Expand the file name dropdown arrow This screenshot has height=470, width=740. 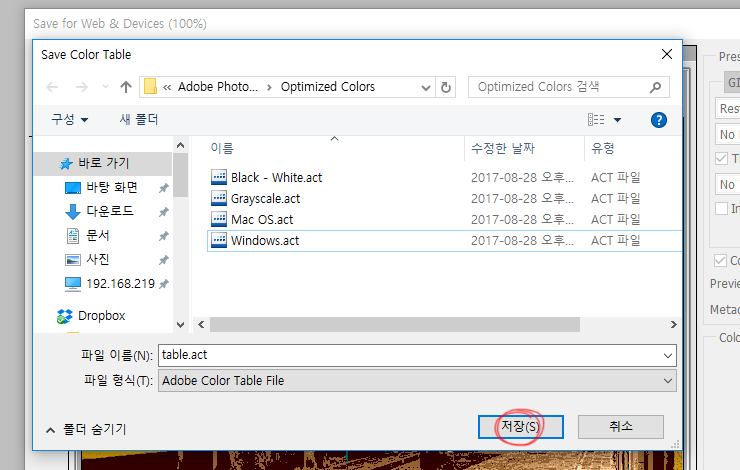coord(667,356)
